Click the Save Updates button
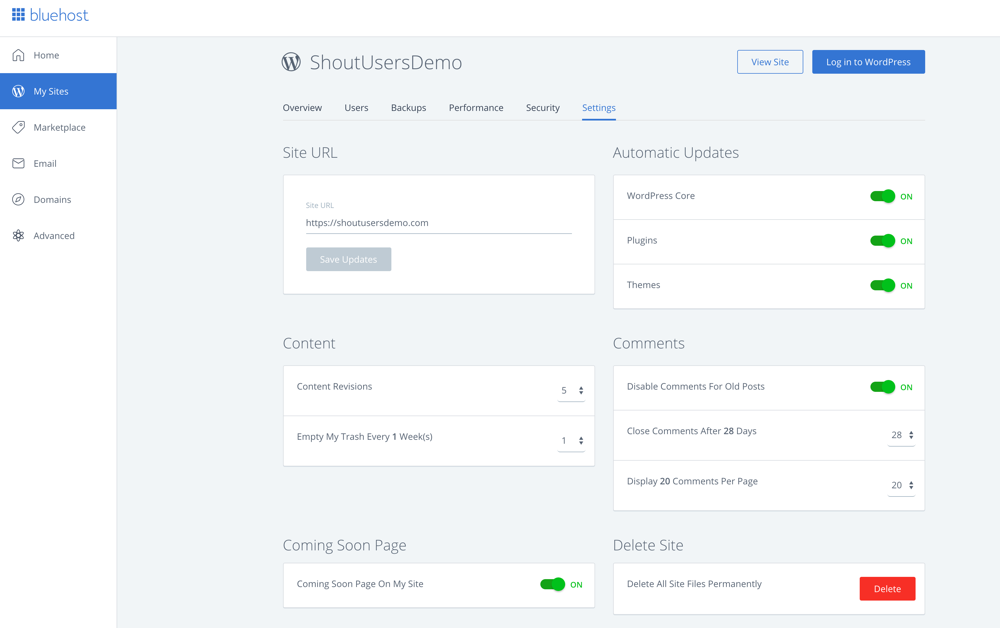This screenshot has width=1000, height=628. [x=348, y=259]
